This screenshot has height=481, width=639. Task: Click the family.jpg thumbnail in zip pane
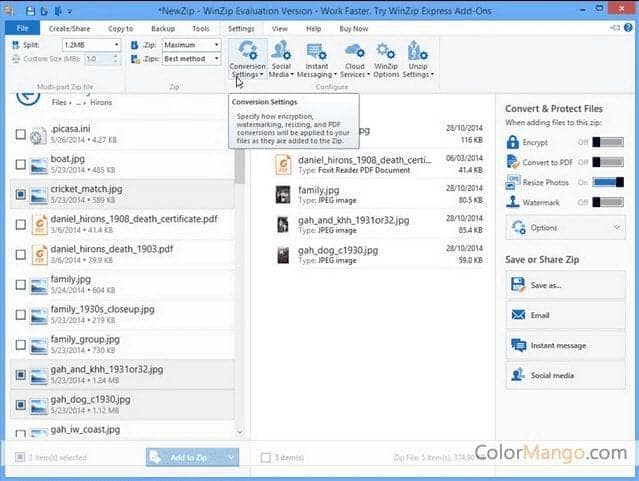(x=283, y=195)
